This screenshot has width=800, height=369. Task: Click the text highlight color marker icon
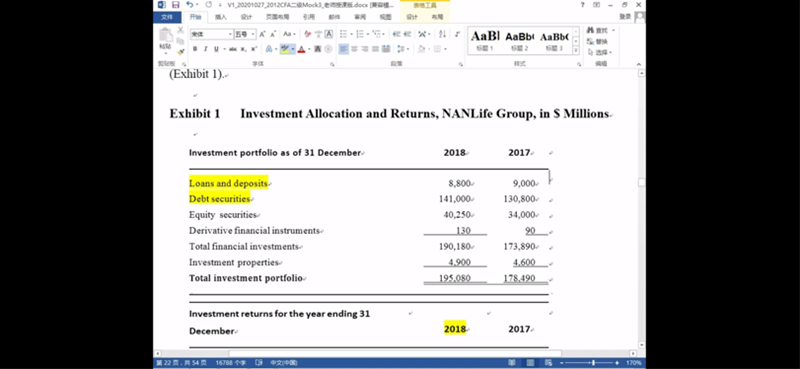[x=285, y=49]
